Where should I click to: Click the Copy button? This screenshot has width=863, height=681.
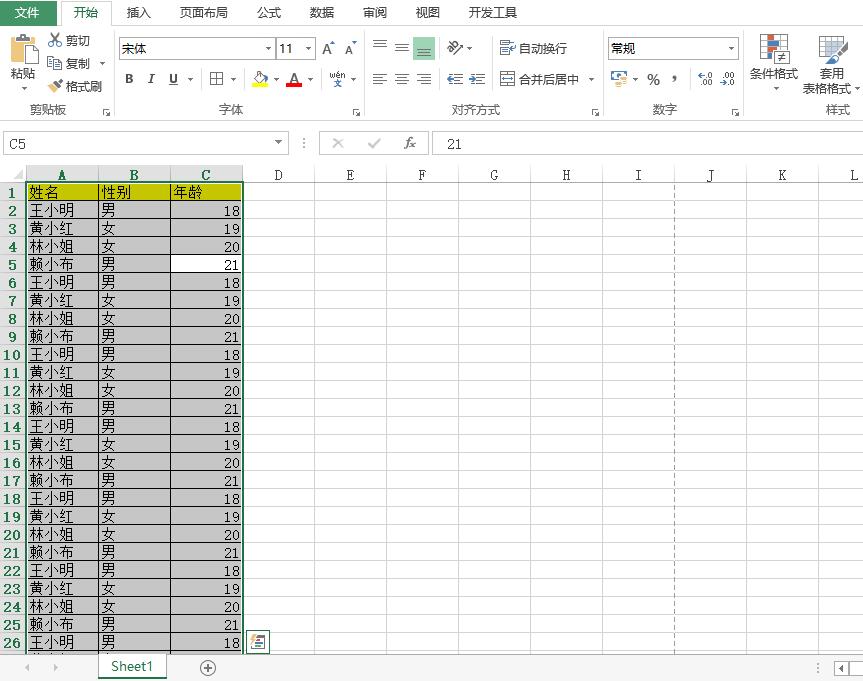[x=68, y=63]
